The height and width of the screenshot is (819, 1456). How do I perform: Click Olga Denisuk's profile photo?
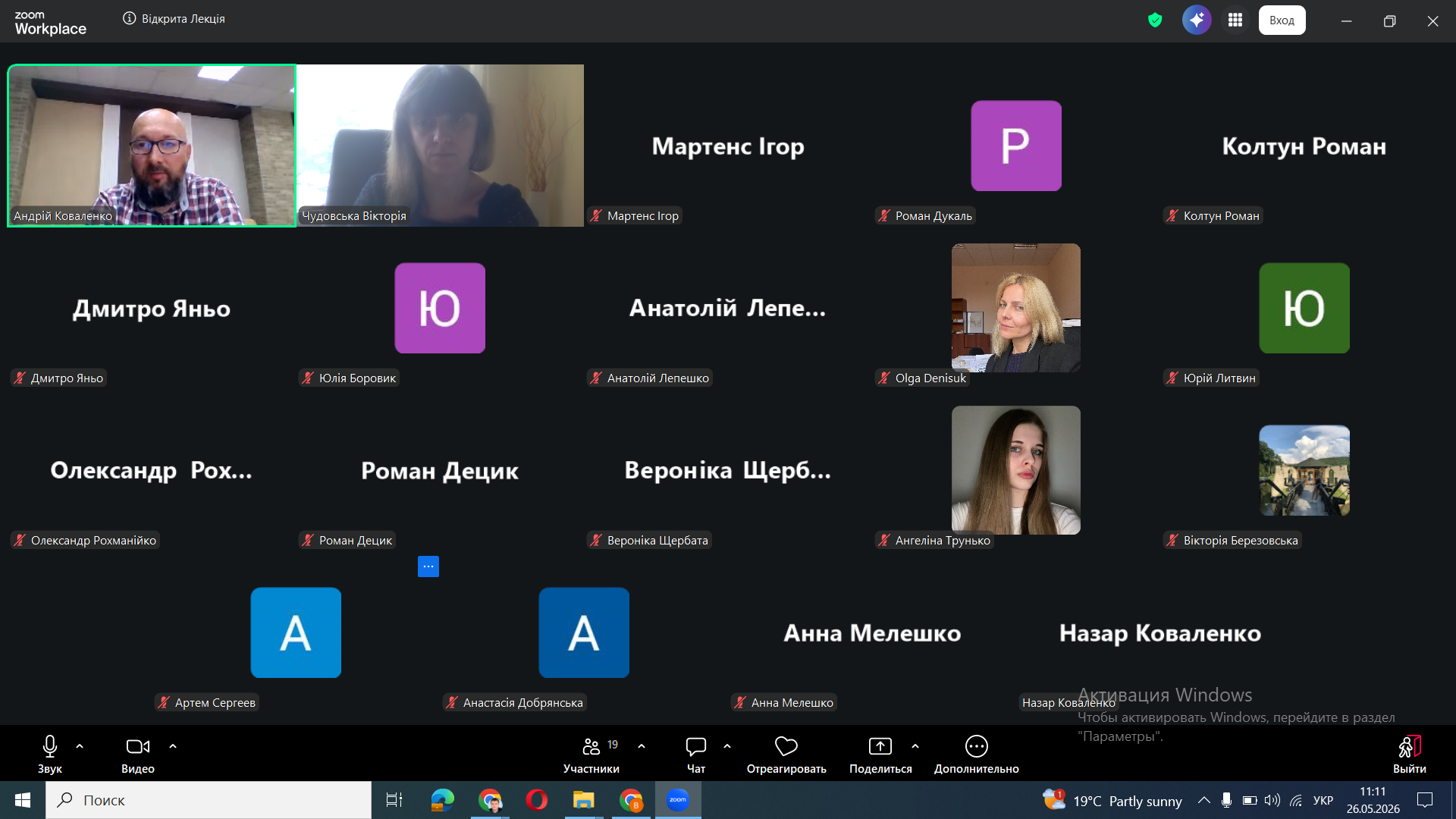(1016, 308)
